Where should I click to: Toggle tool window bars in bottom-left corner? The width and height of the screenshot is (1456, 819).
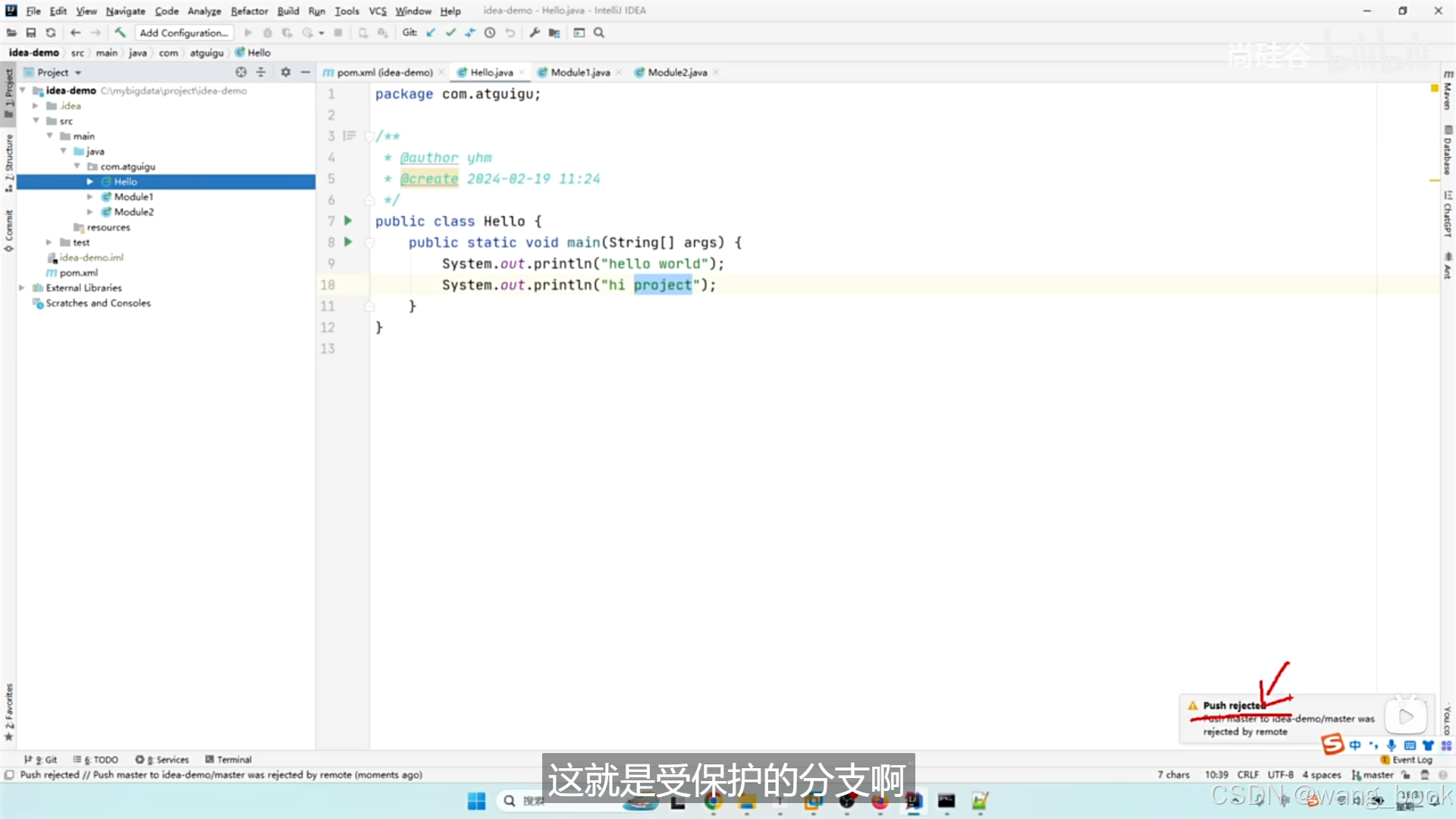pyautogui.click(x=9, y=774)
